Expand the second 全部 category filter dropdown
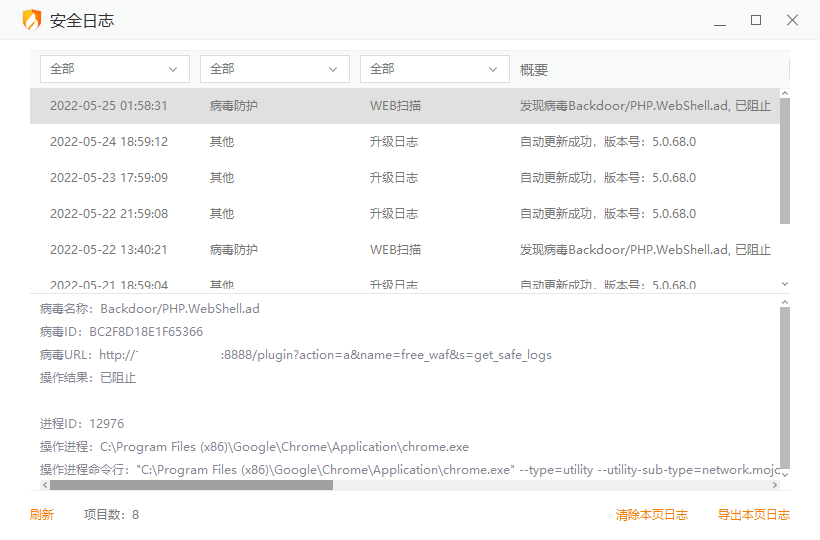 coord(275,69)
